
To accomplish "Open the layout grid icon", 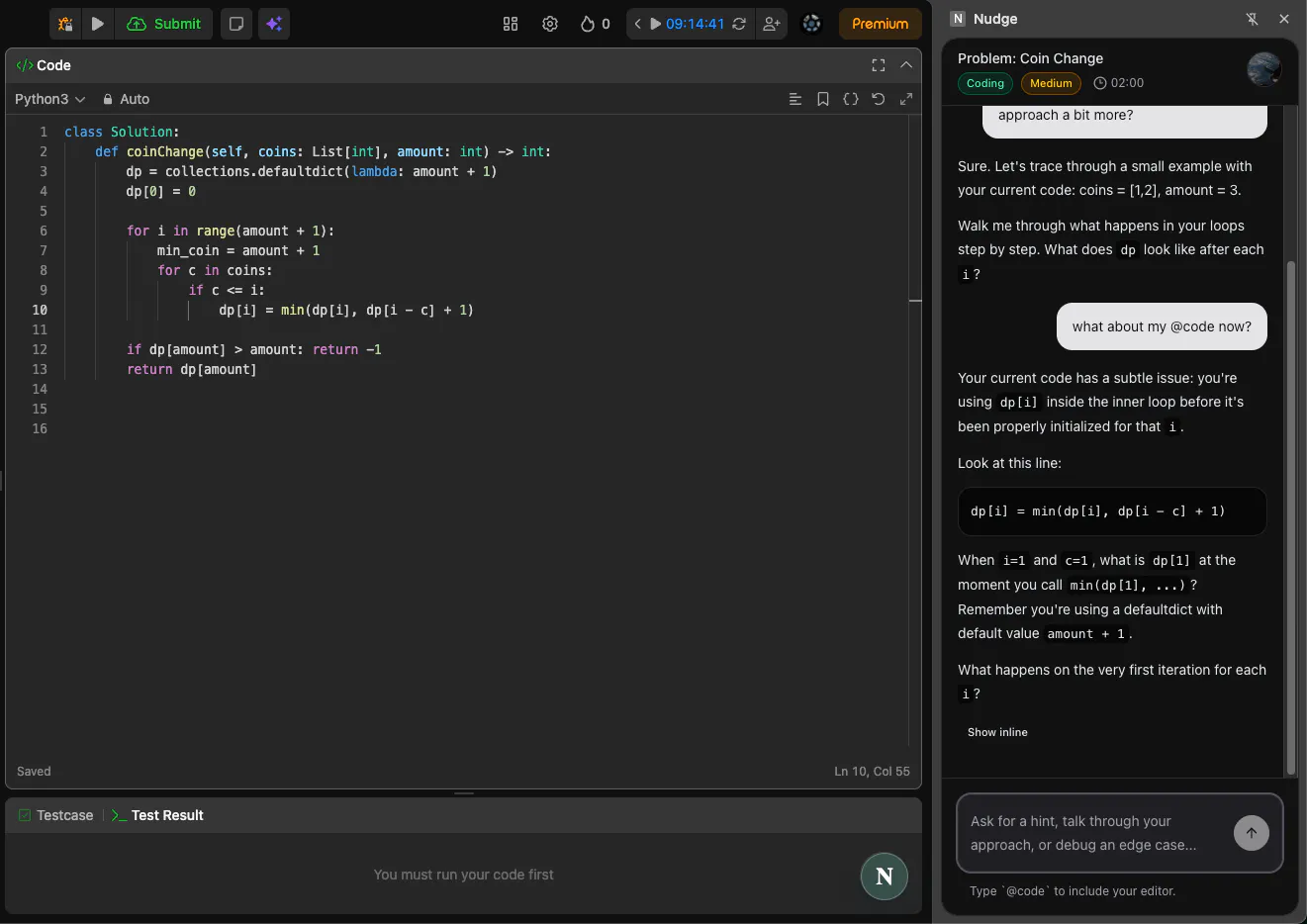I will (x=511, y=24).
